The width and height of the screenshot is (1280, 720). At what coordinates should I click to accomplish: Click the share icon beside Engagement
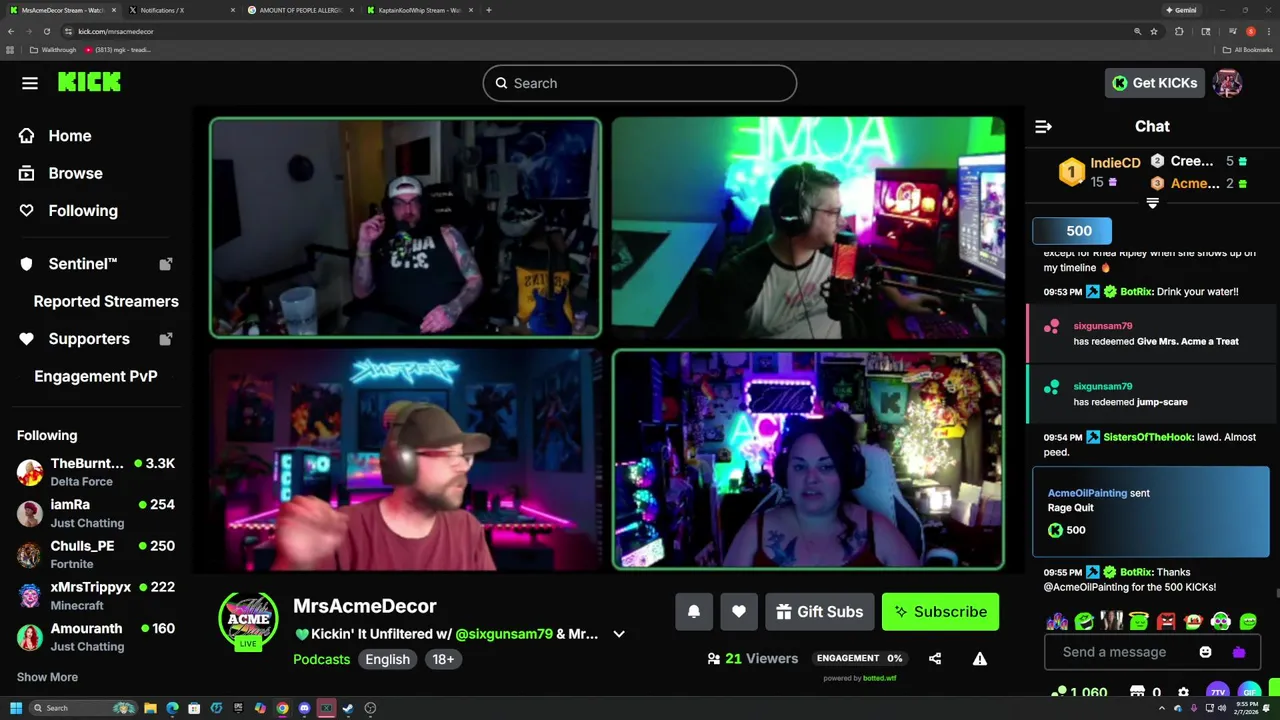pyautogui.click(x=935, y=658)
